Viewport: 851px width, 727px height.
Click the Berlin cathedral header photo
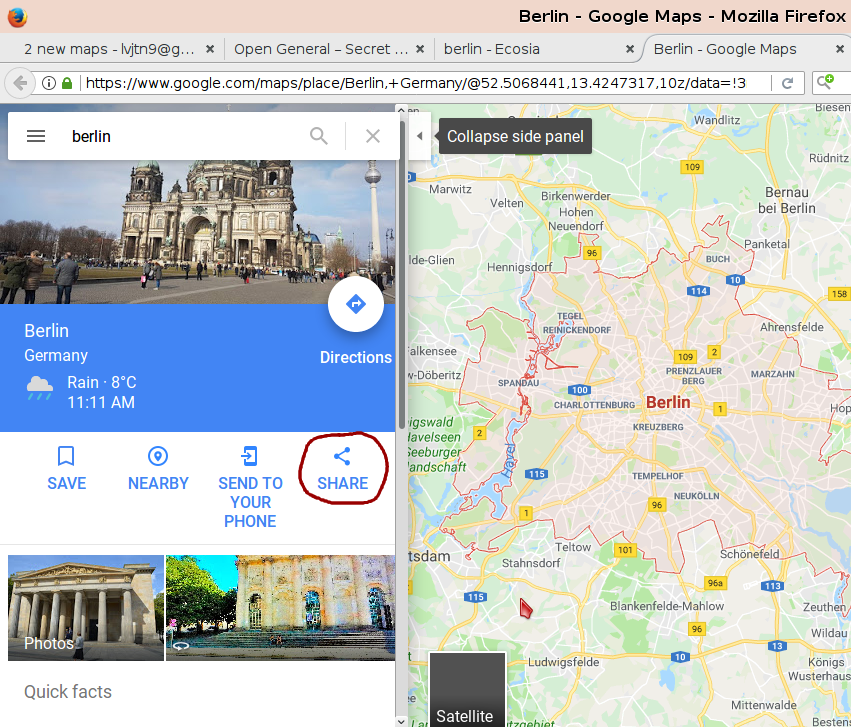[198, 232]
